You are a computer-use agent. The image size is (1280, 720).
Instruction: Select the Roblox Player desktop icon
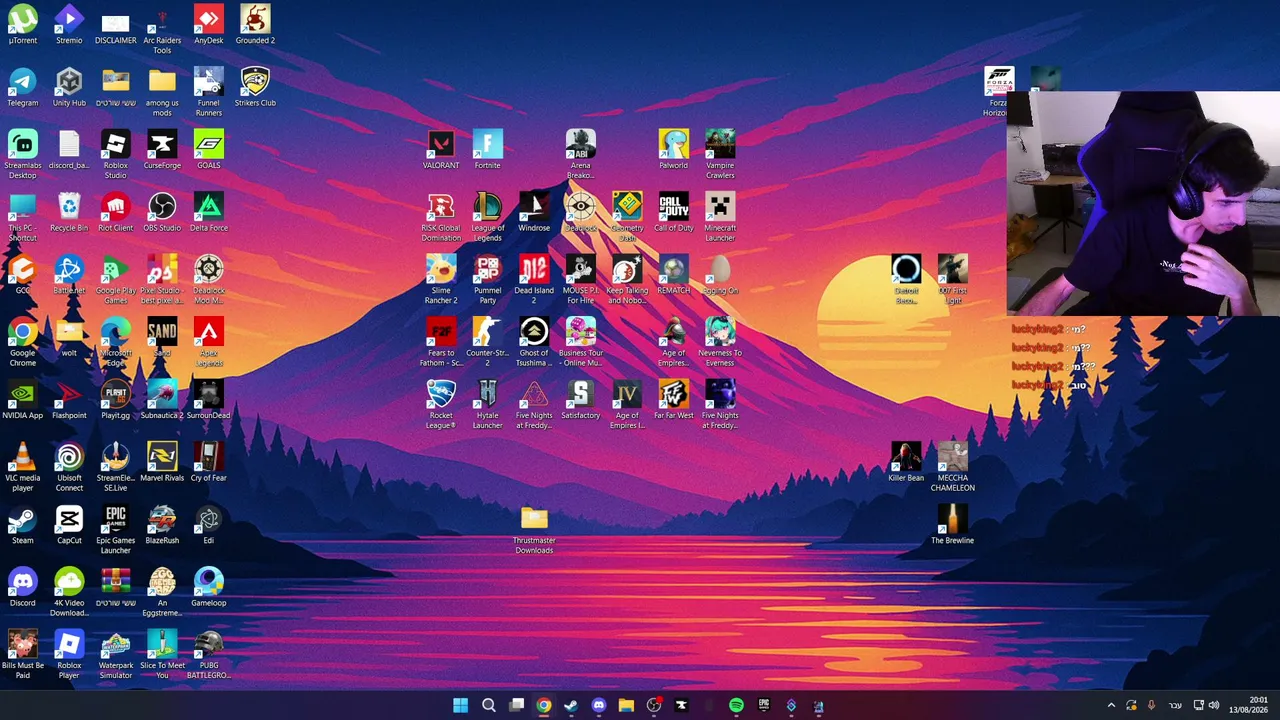[x=69, y=655]
